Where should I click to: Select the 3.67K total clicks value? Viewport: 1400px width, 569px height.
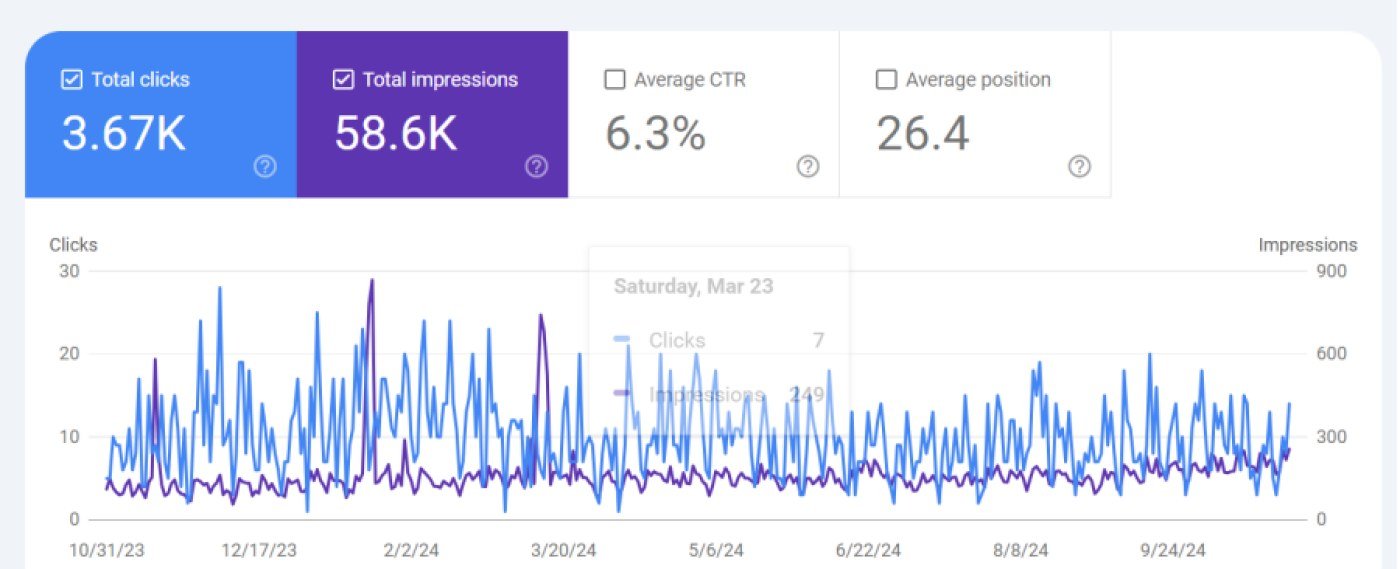[x=124, y=133]
